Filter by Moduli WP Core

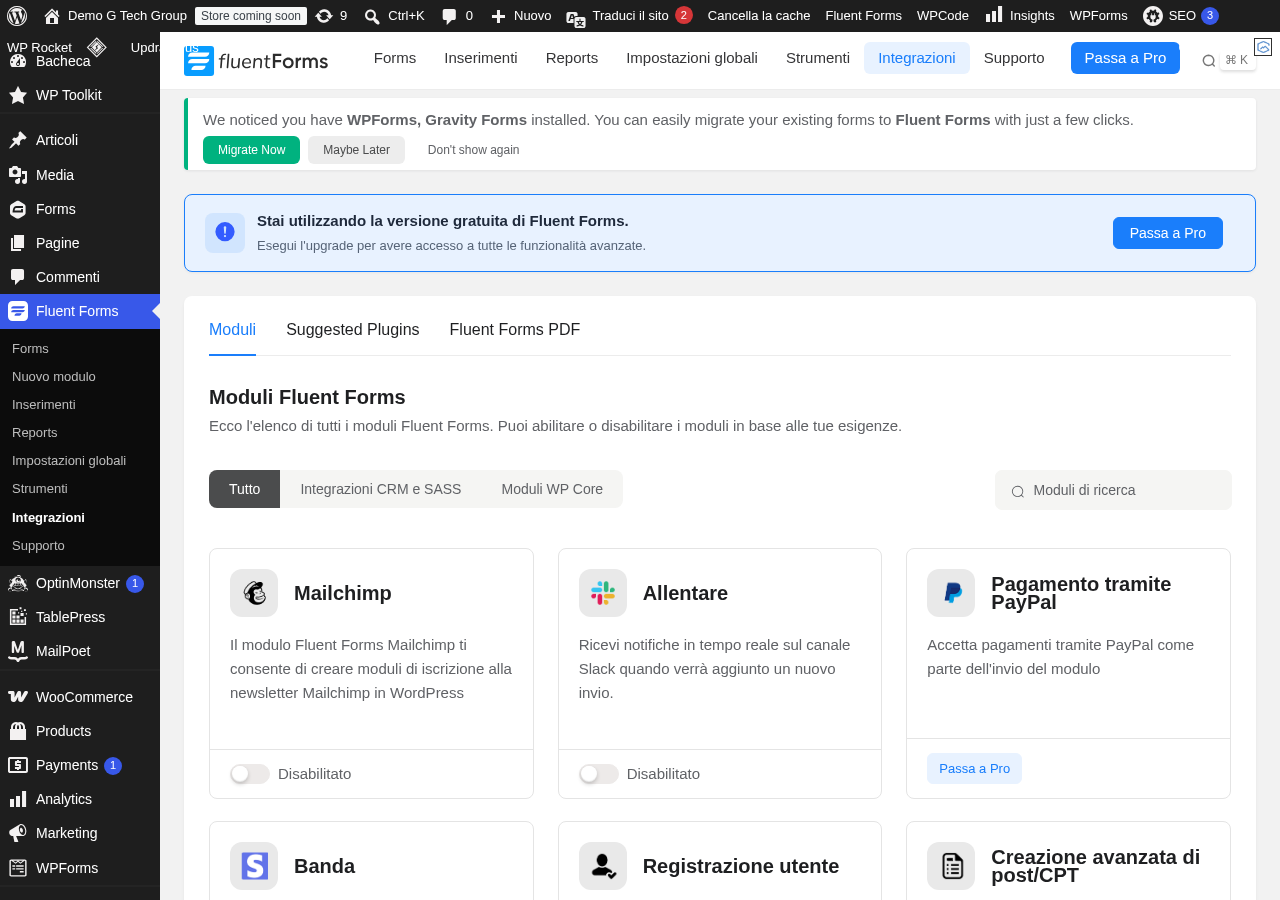552,489
